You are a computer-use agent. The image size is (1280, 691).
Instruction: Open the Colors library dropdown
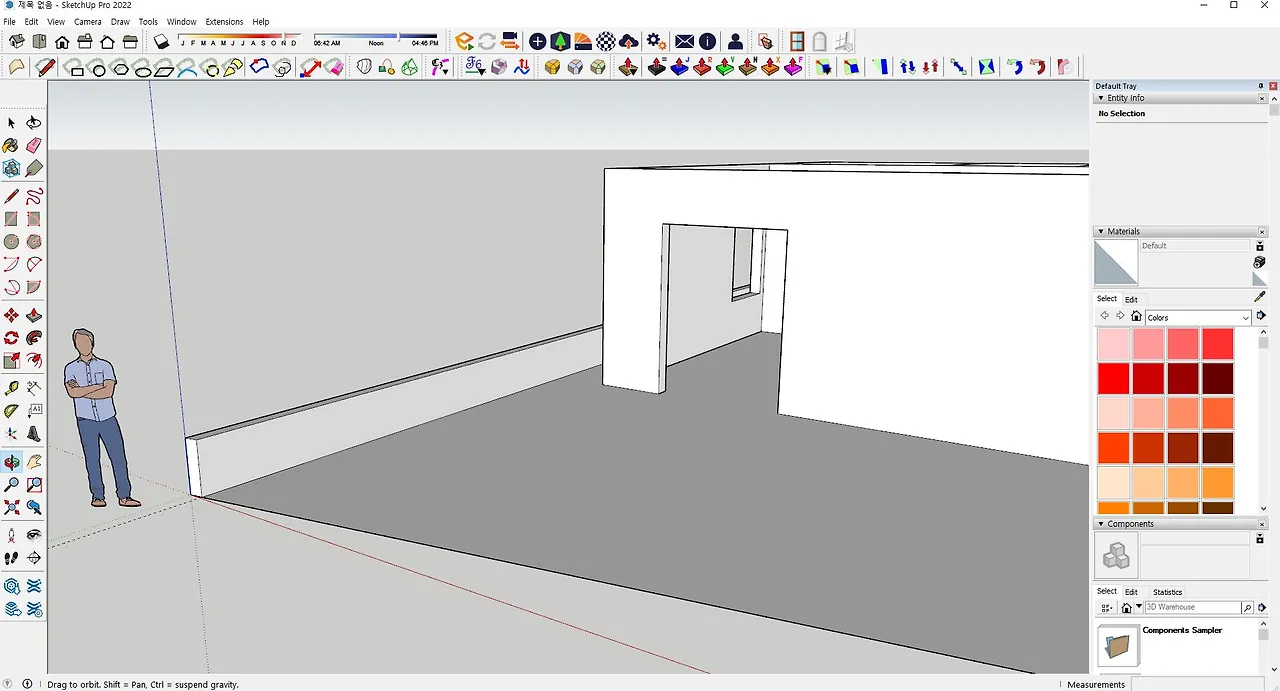coord(1198,317)
